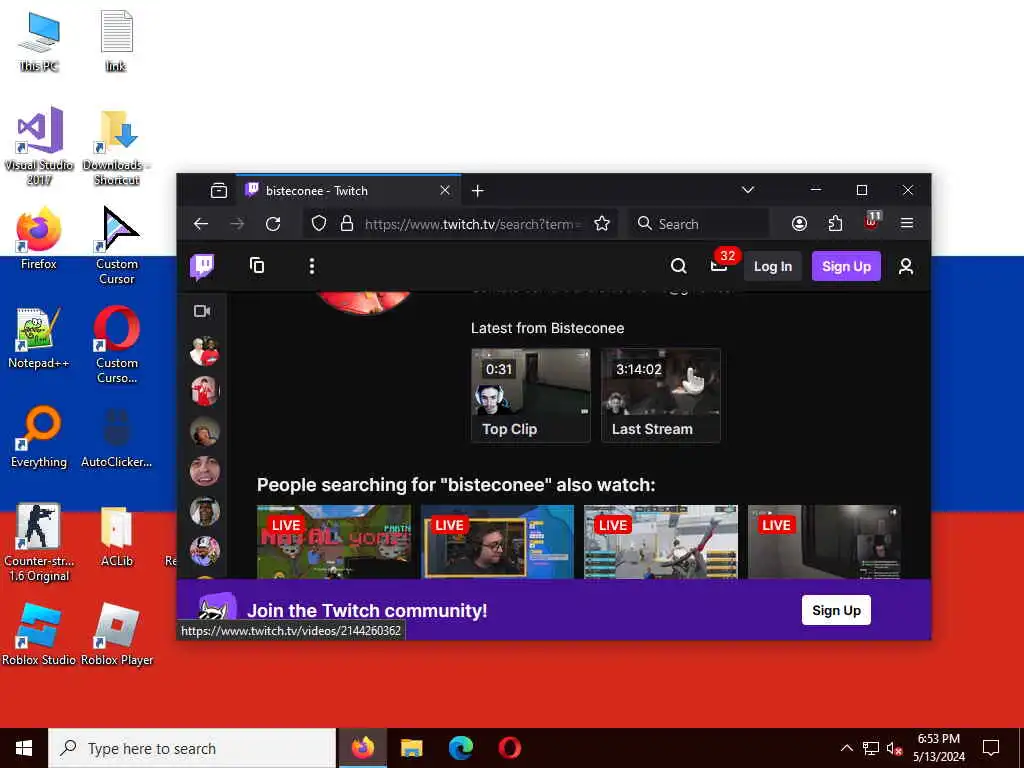Click the Firefox Search box
Screen dimensions: 1024x768
tap(699, 224)
